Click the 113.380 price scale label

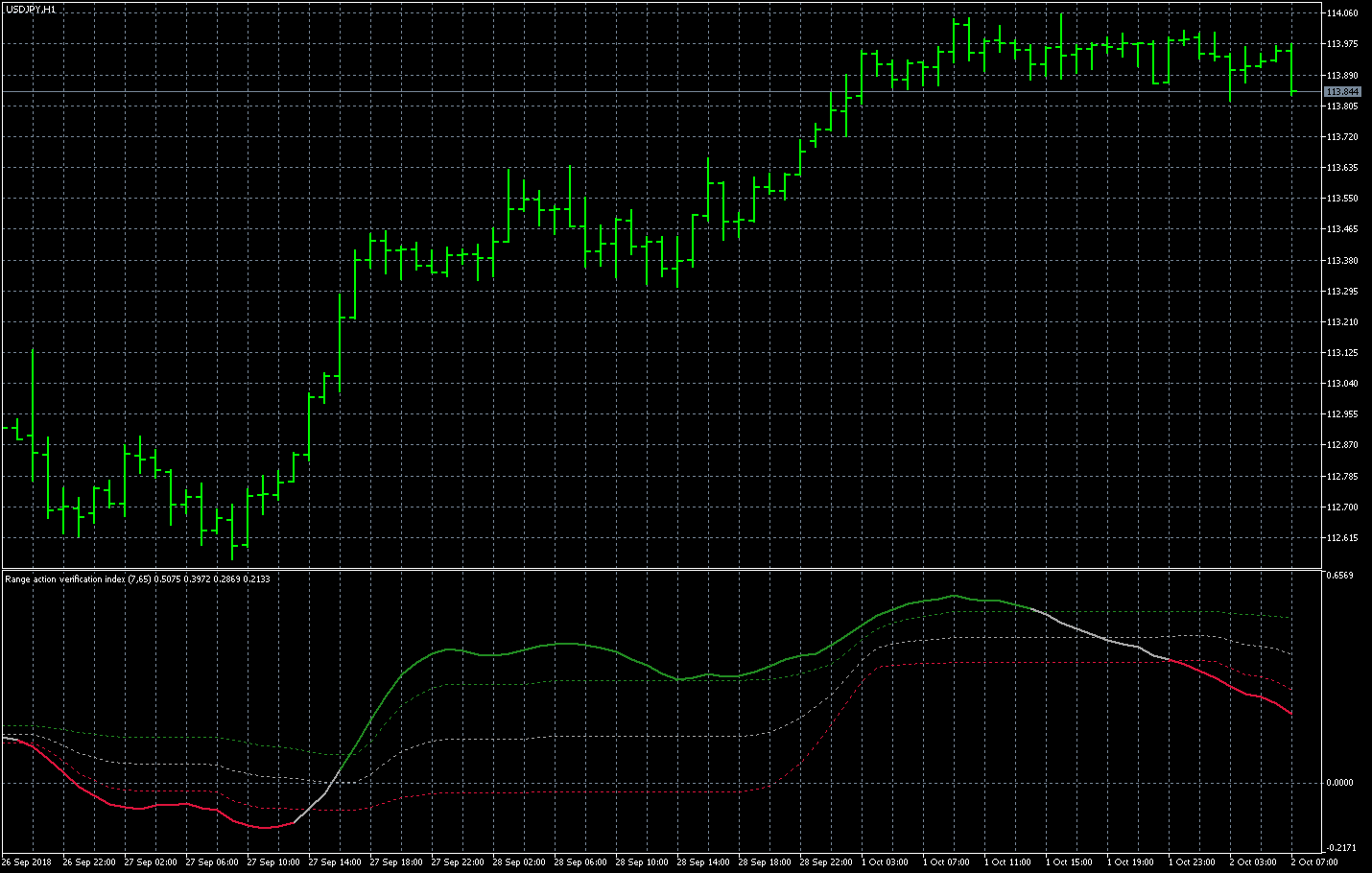(1341, 260)
